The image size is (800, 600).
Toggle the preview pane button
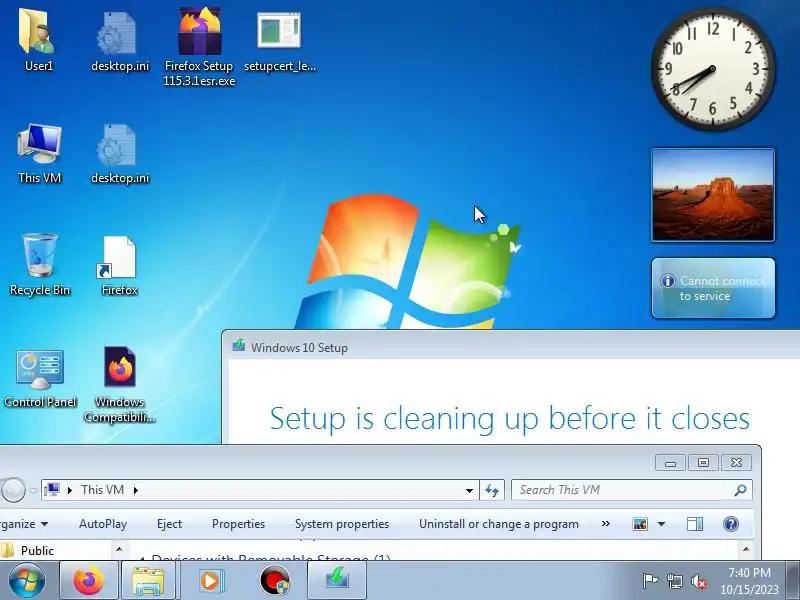[695, 524]
